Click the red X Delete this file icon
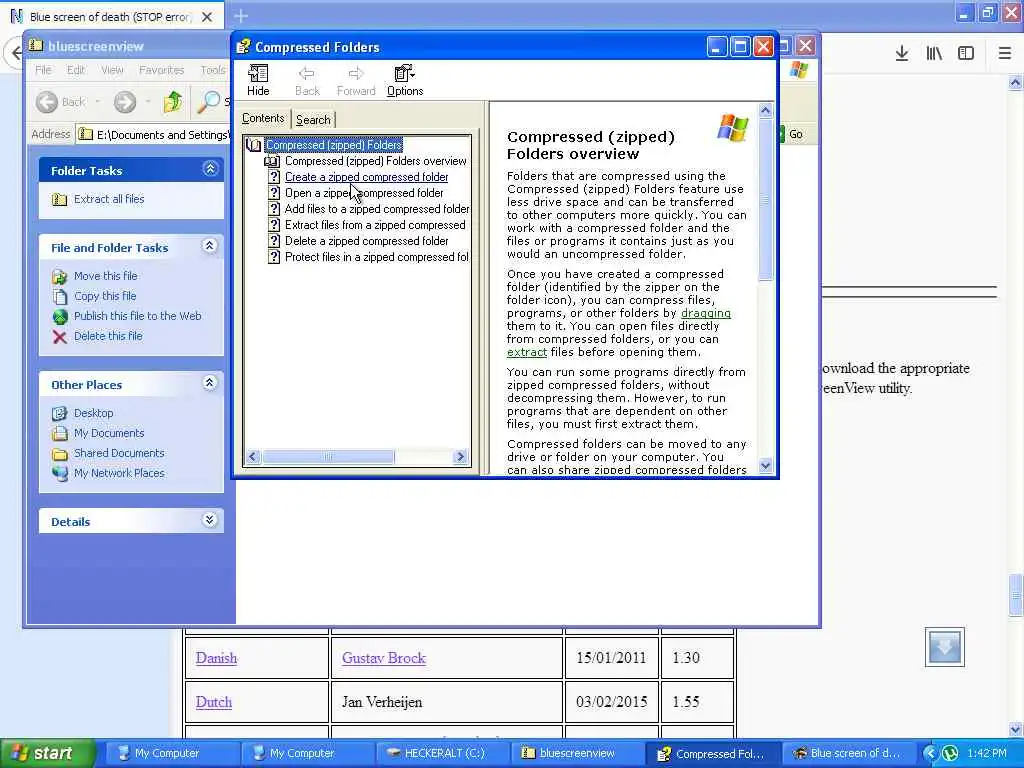1024x768 pixels. pyautogui.click(x=59, y=337)
